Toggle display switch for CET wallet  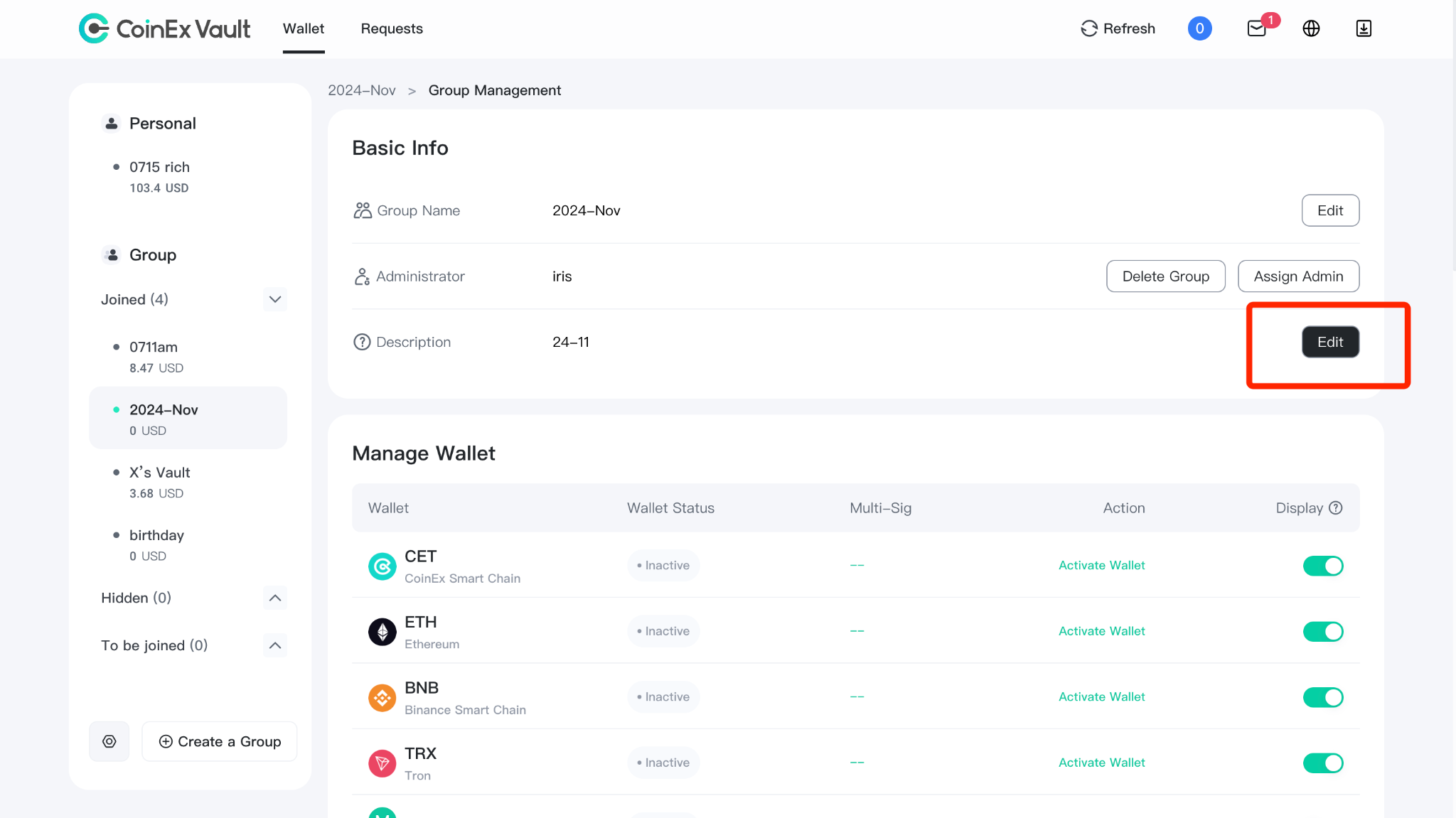click(x=1323, y=566)
